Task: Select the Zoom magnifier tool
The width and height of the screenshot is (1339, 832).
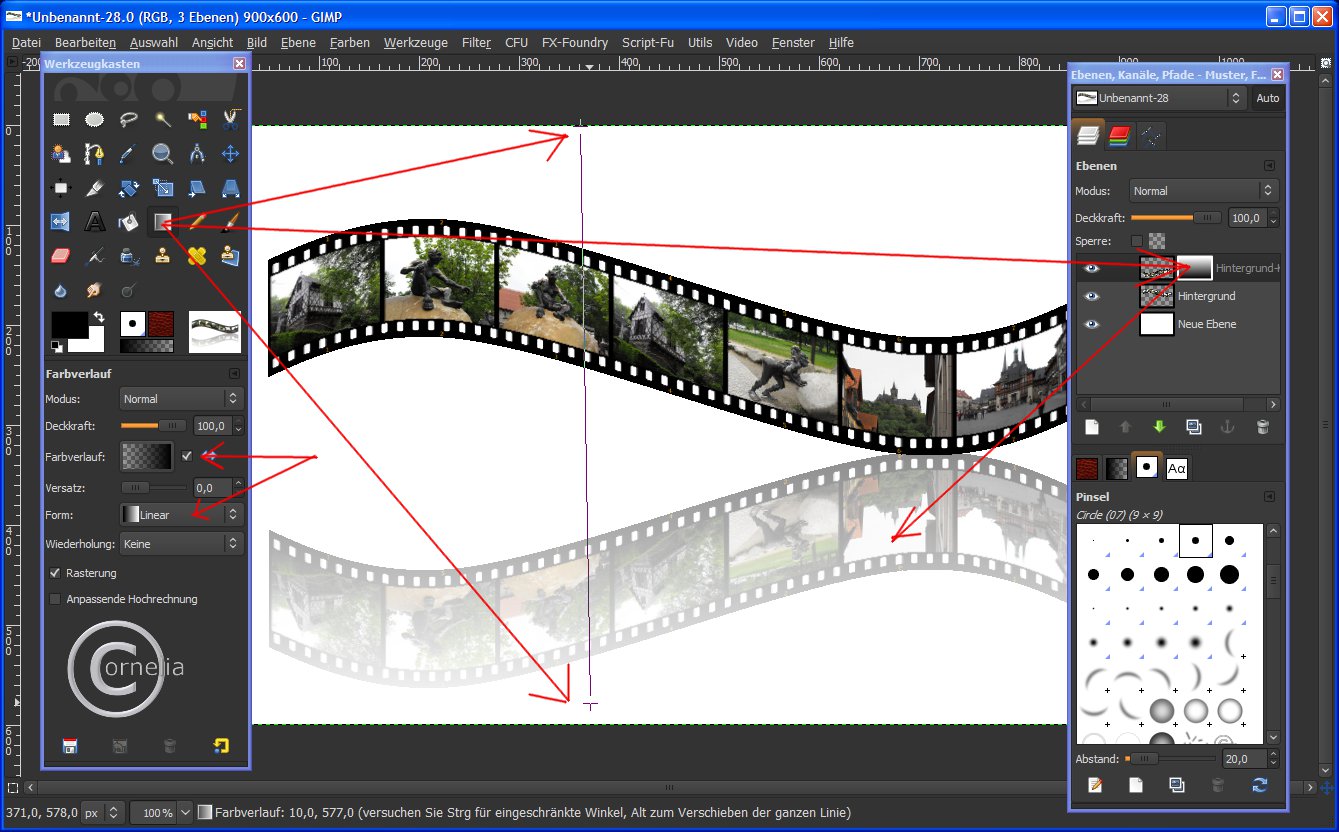Action: [x=162, y=154]
